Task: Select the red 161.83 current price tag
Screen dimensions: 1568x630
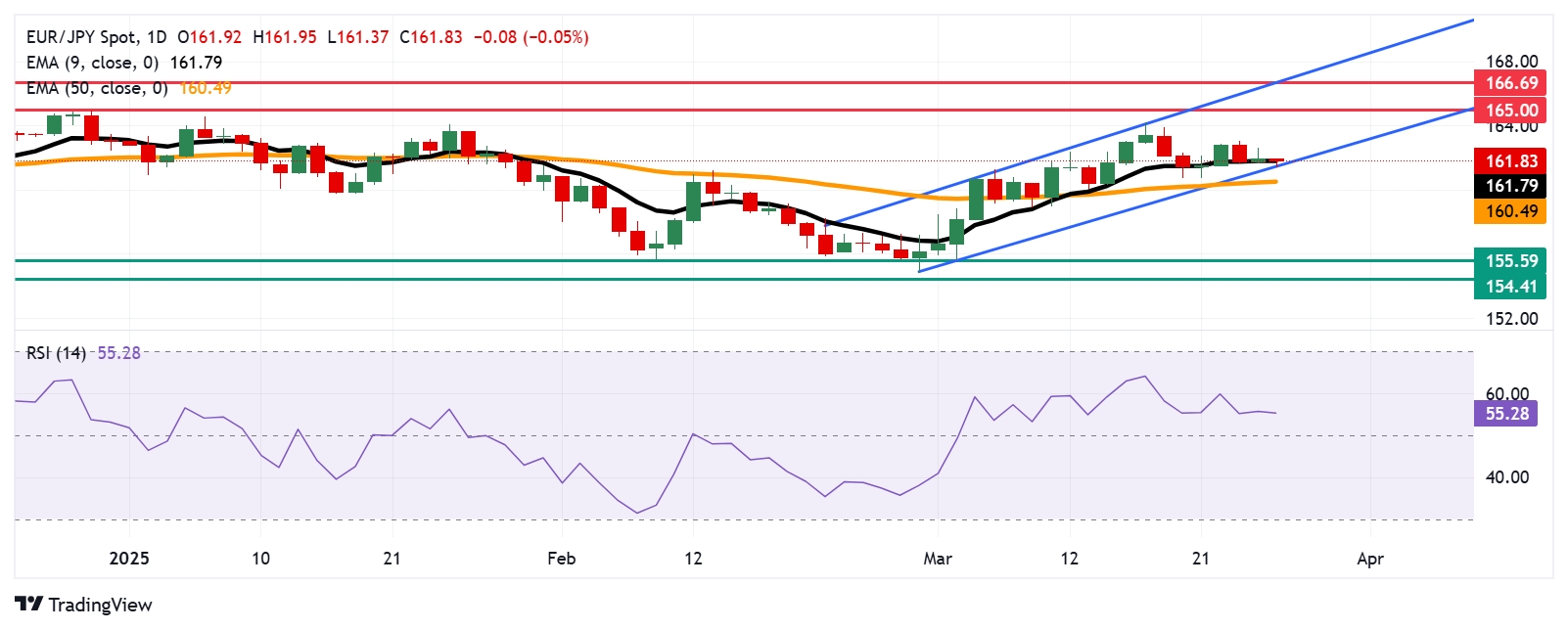Action: 1510,161
